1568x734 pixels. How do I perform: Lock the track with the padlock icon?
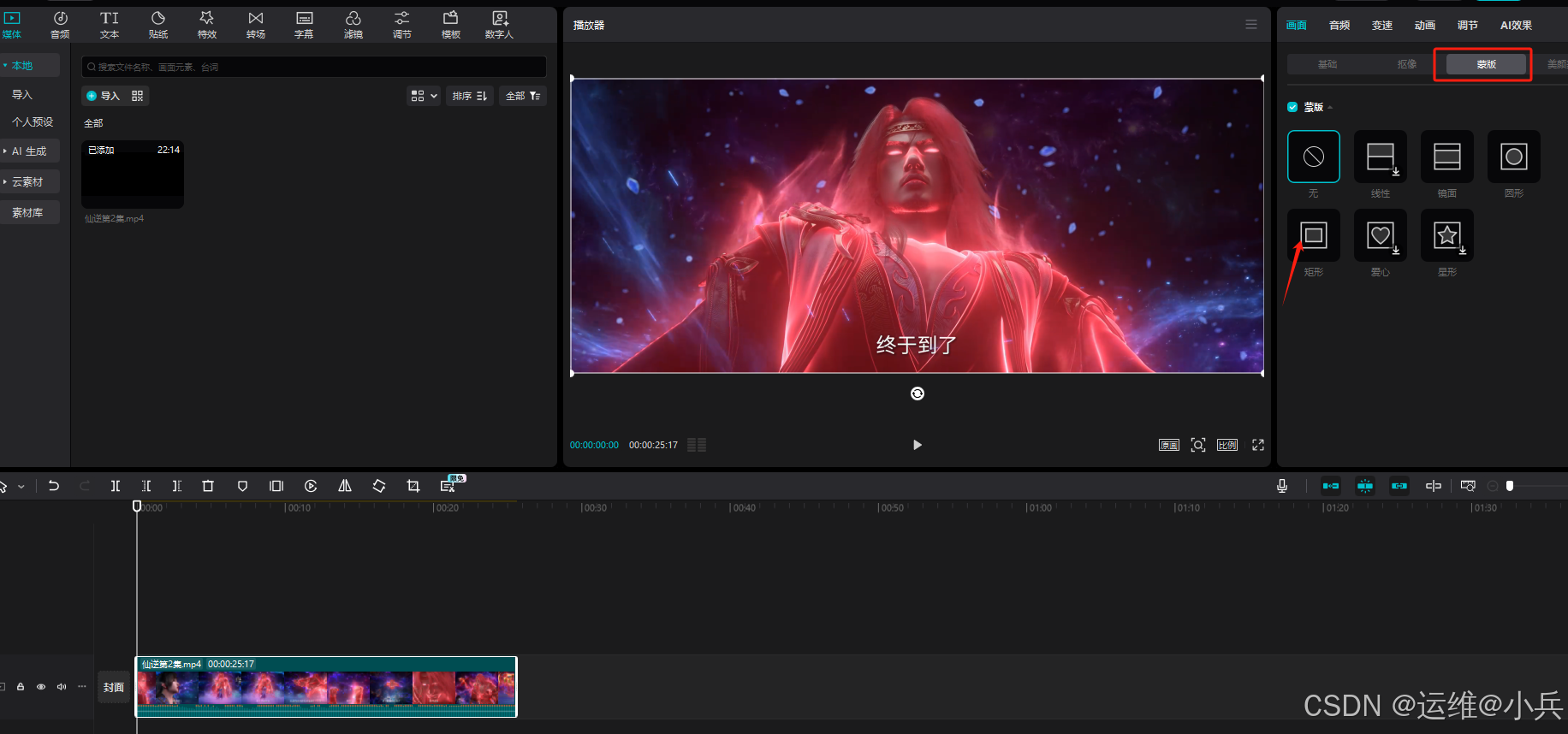(x=21, y=687)
